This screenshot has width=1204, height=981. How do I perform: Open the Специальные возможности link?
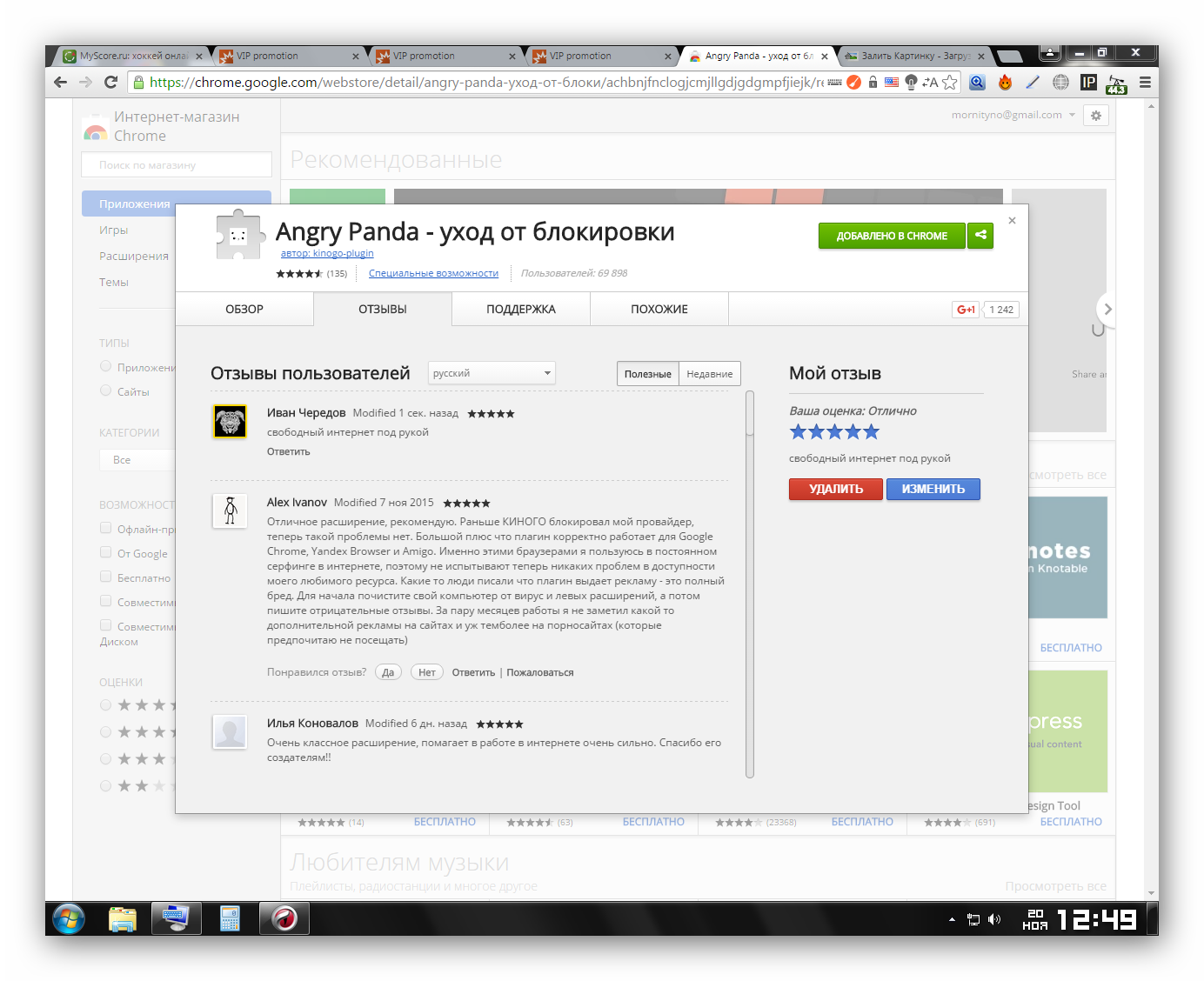point(433,273)
